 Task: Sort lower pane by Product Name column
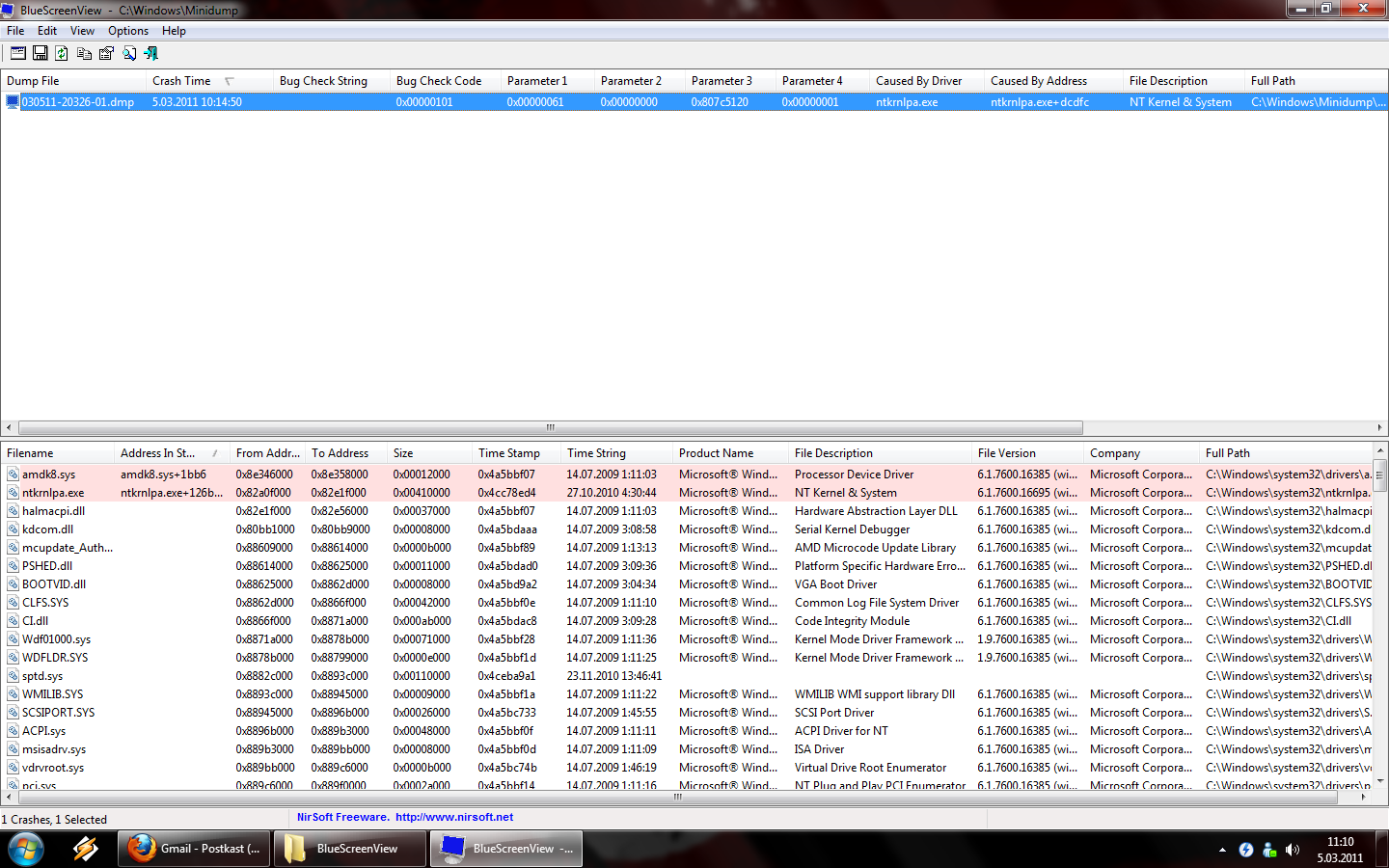tap(730, 453)
